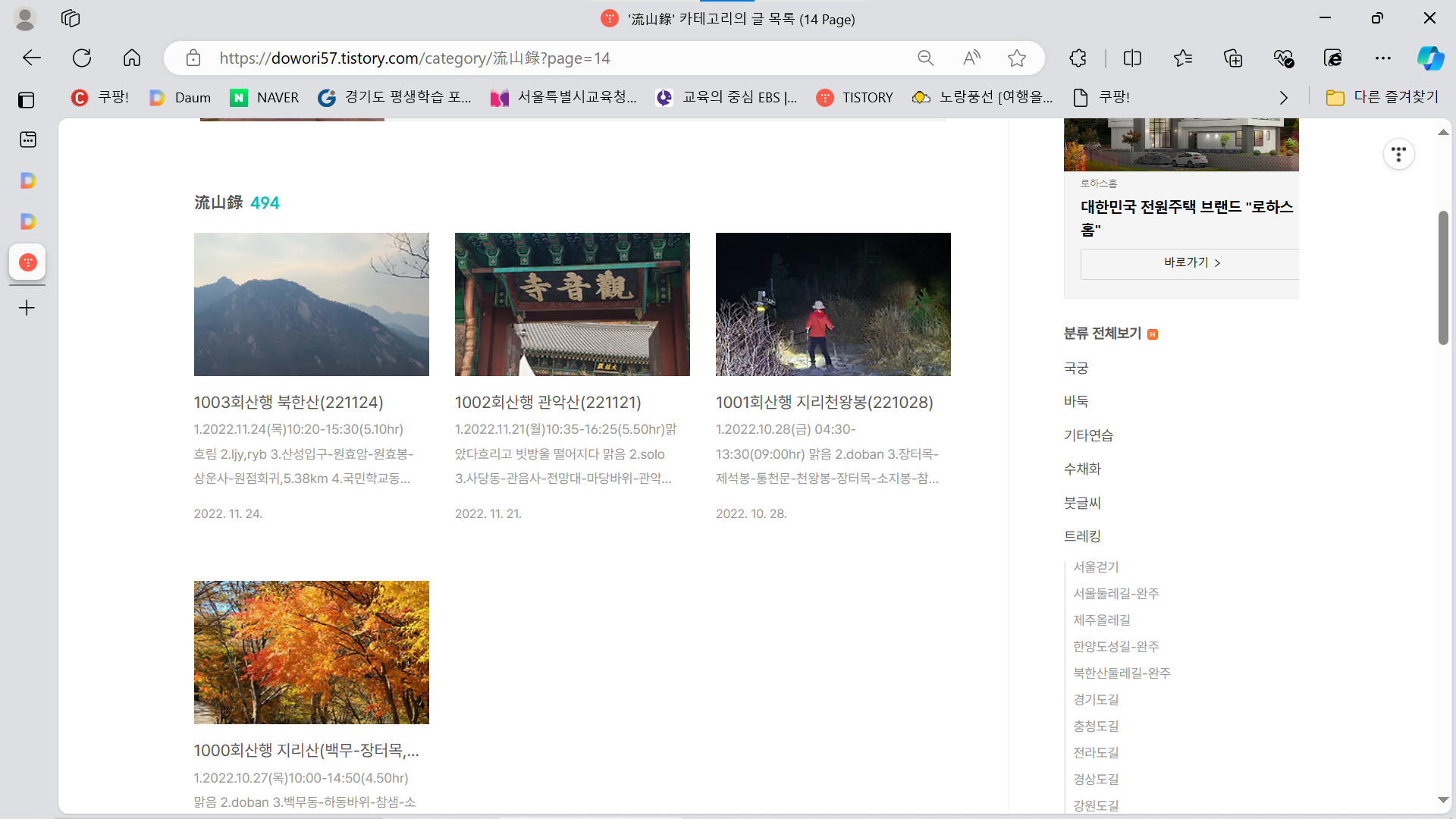The height and width of the screenshot is (819, 1456).
Task: Go to the browser Home page
Action: pyautogui.click(x=132, y=58)
